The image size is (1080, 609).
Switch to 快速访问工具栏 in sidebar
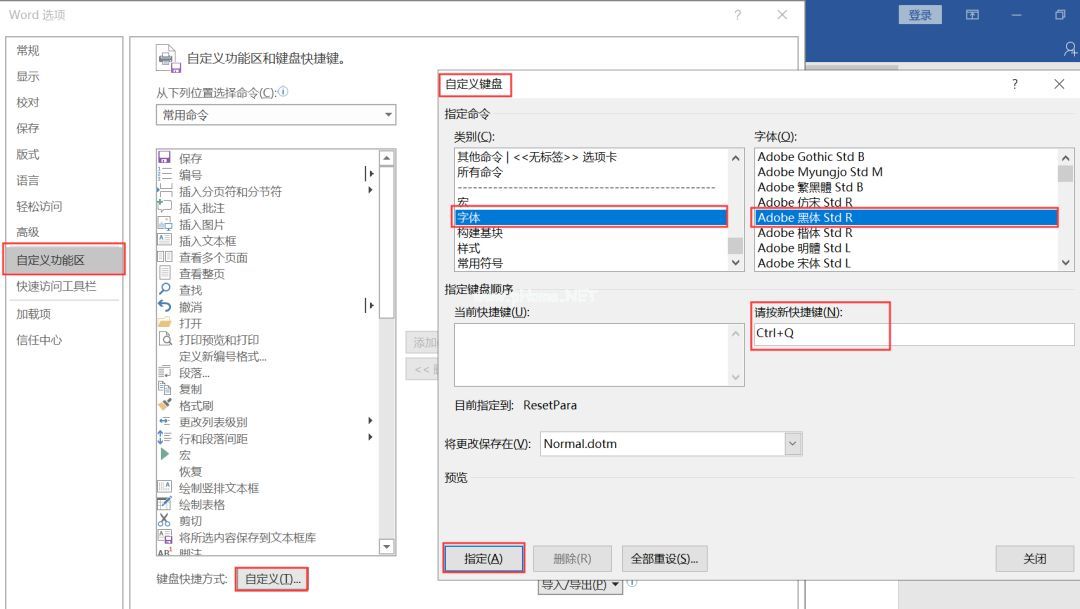click(x=55, y=286)
